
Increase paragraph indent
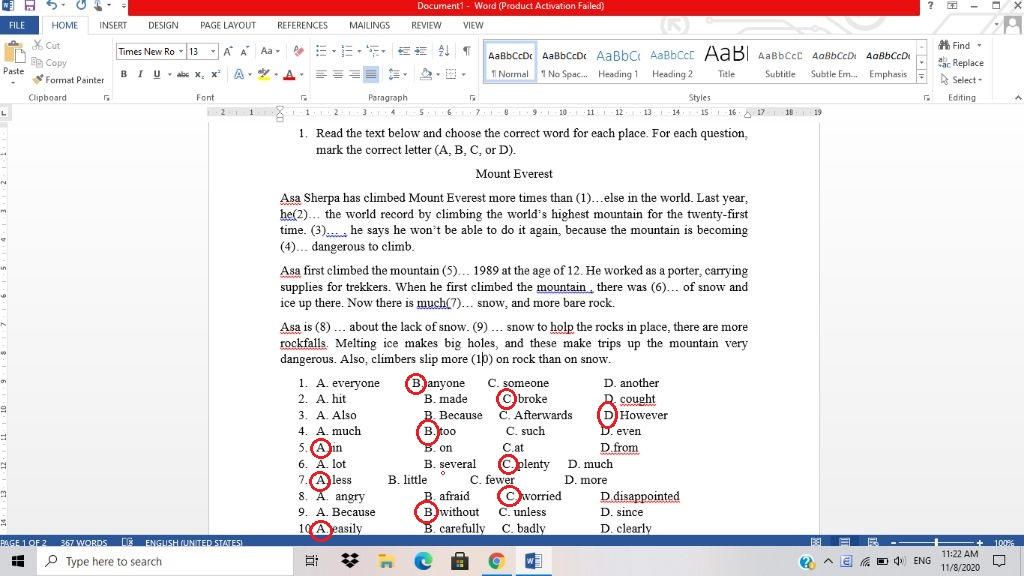(x=421, y=51)
